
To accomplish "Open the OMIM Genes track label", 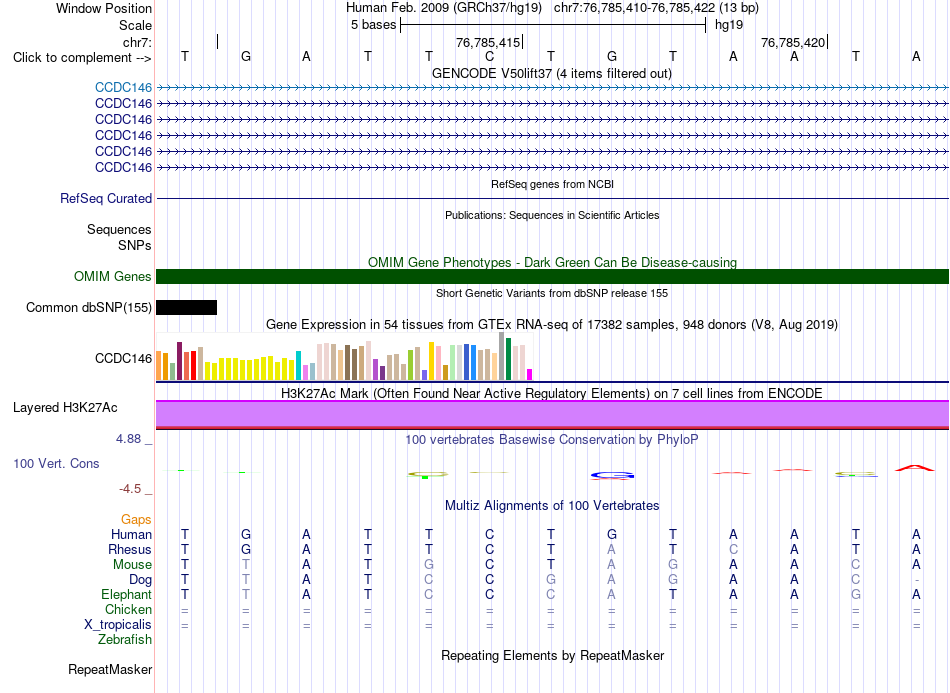I will click(x=113, y=276).
